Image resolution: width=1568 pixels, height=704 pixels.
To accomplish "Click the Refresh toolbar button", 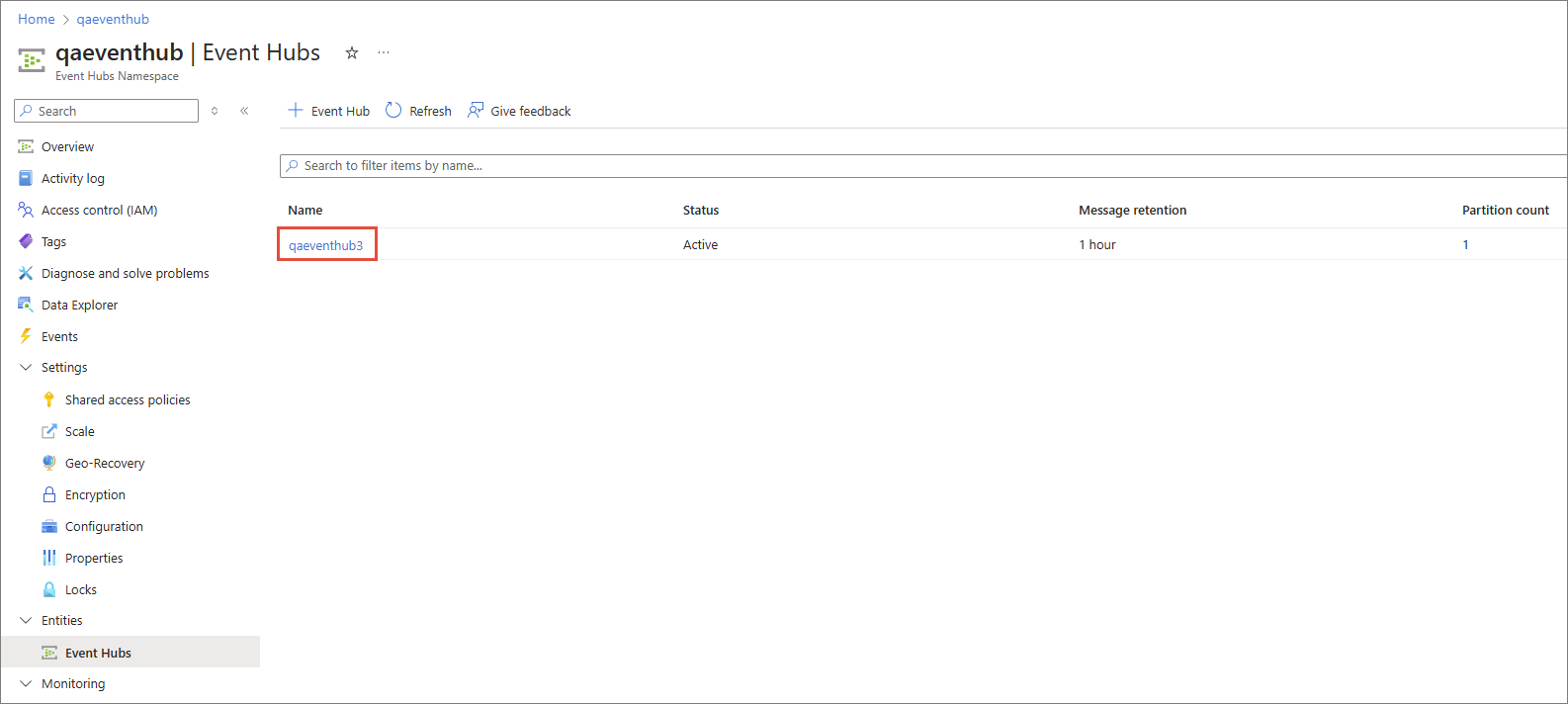I will (x=418, y=111).
